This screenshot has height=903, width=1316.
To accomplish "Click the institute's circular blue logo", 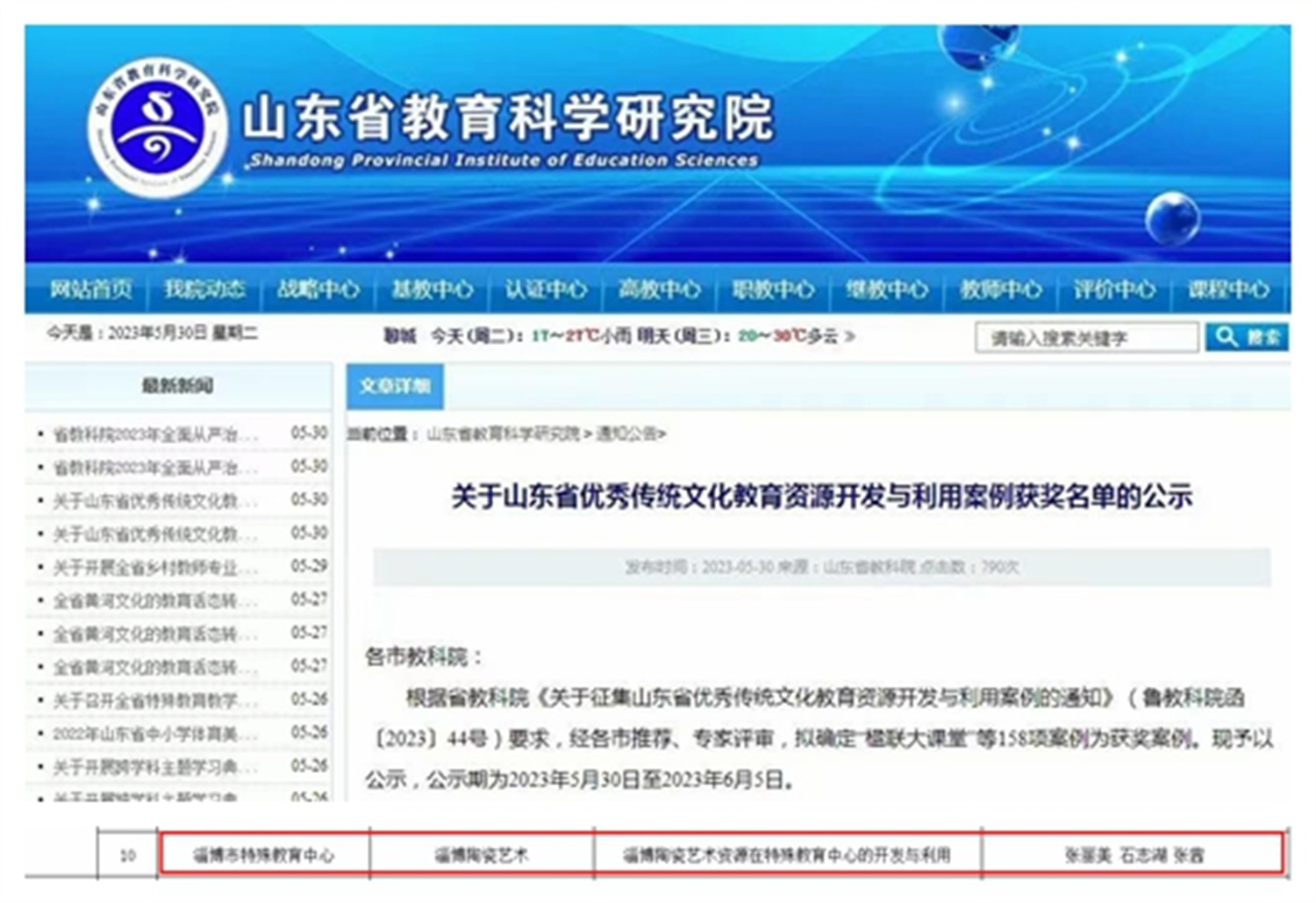I will 156,129.
